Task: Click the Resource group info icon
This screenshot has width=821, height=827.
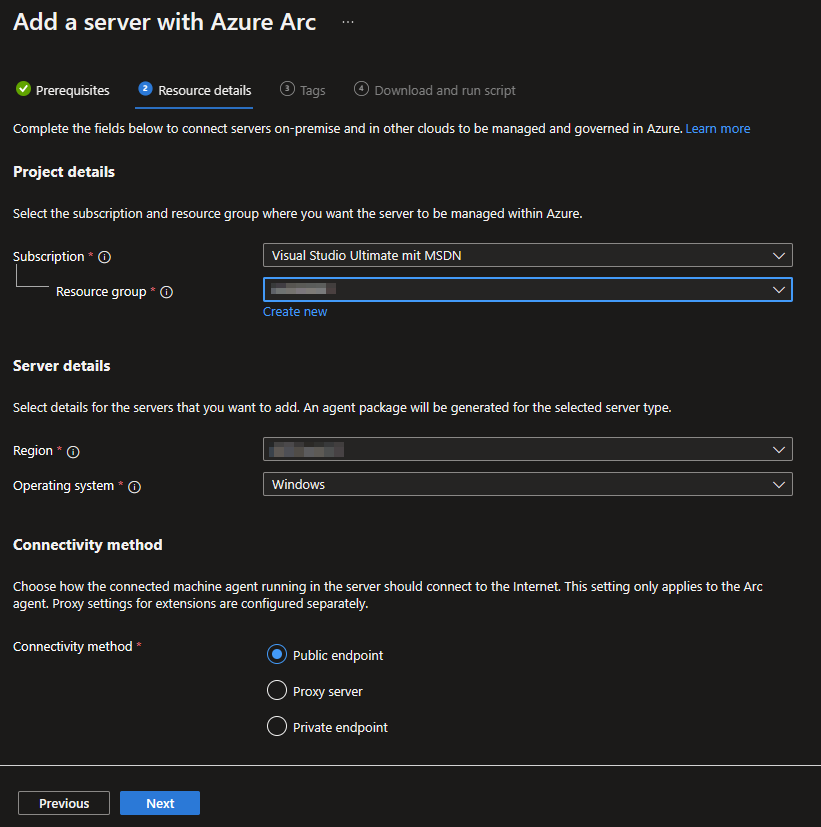Action: [x=167, y=292]
